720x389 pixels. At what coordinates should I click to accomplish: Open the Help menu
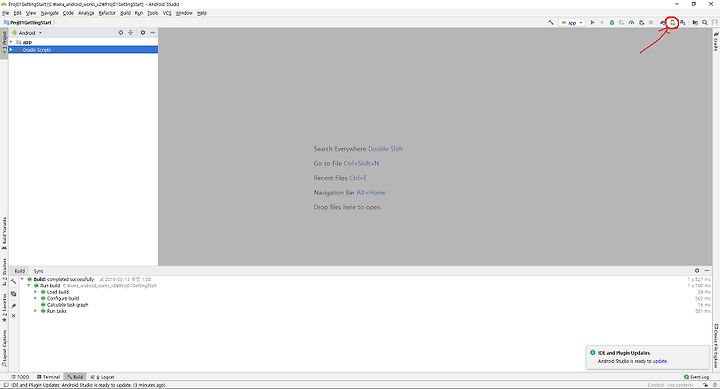[x=202, y=13]
